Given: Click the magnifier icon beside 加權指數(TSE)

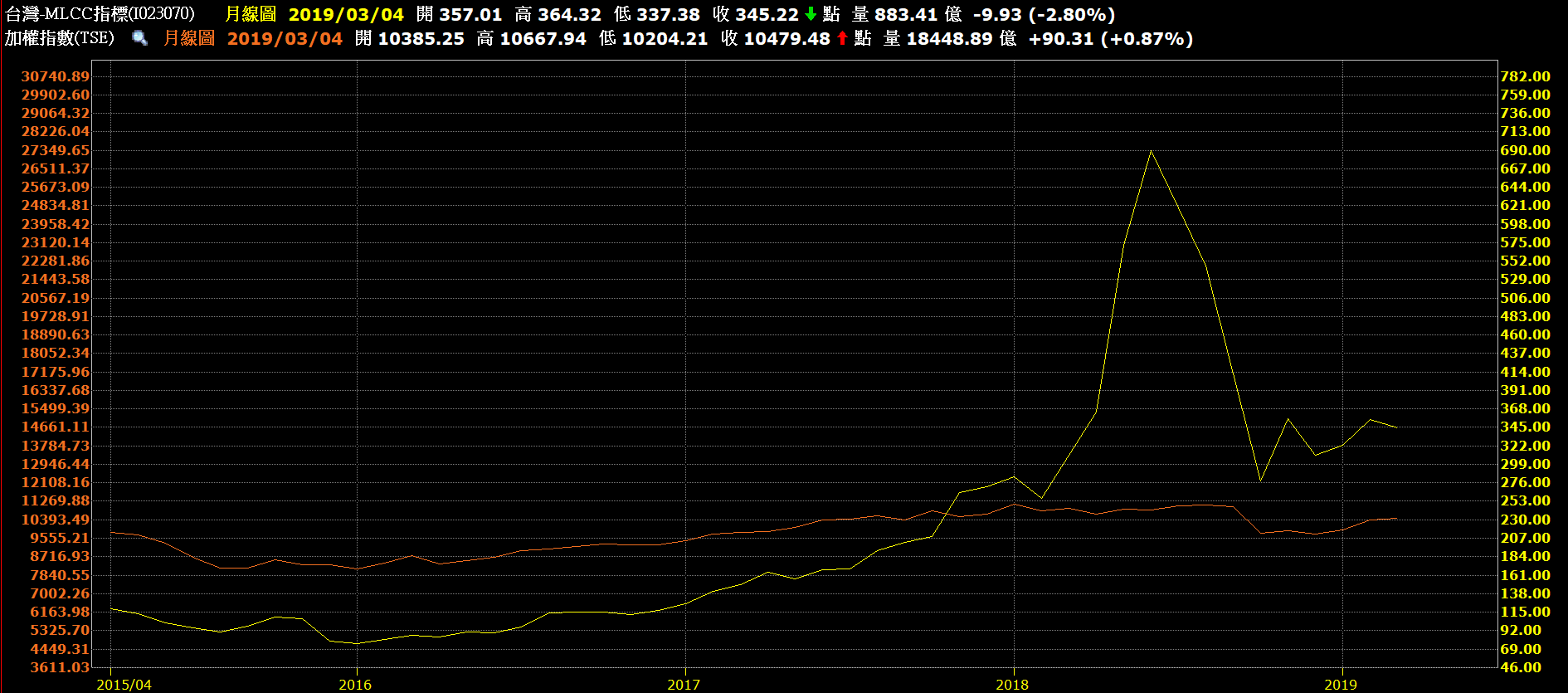Looking at the screenshot, I should (x=139, y=38).
